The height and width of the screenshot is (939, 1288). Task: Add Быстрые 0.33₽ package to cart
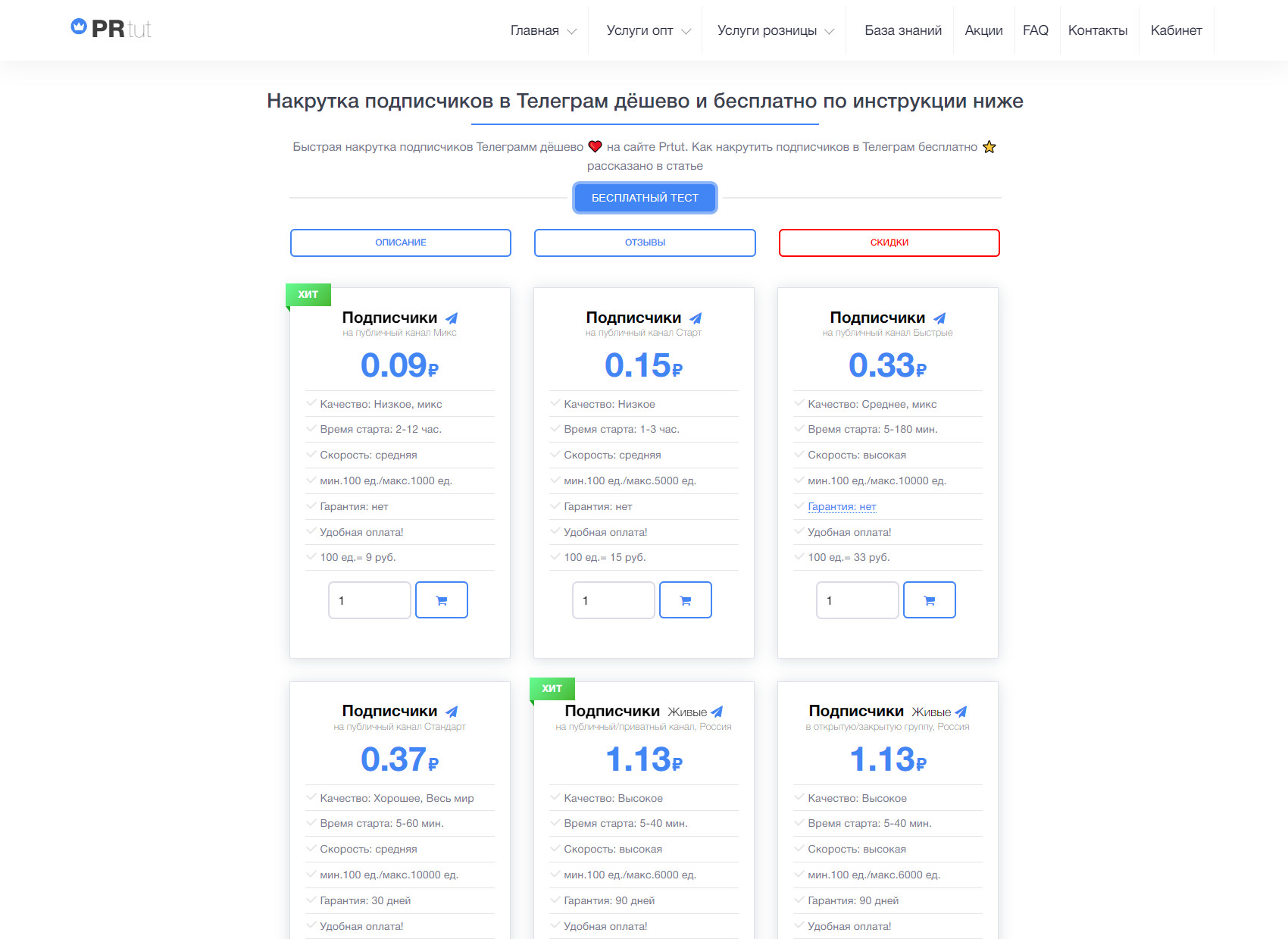coord(930,600)
